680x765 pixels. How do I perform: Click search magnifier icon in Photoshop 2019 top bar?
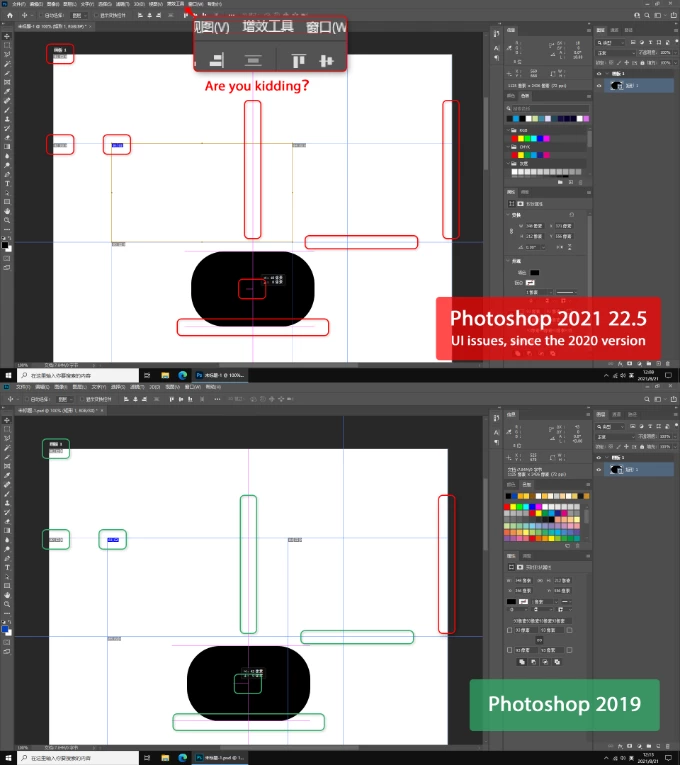point(647,399)
